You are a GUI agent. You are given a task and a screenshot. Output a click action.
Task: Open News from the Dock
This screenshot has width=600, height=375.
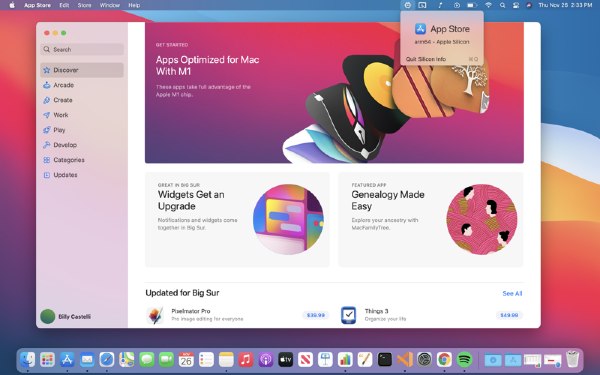click(x=305, y=359)
